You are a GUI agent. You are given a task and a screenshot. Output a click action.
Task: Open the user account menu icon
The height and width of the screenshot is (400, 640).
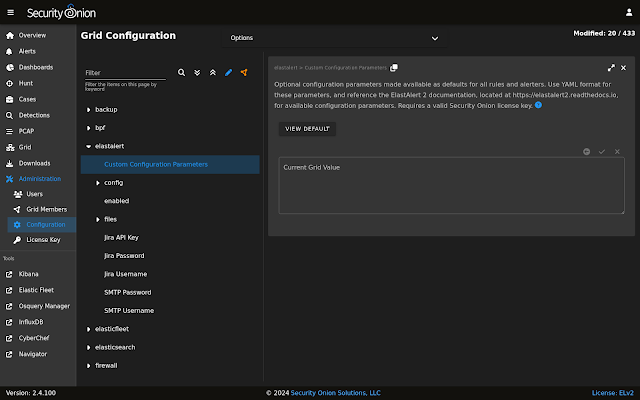coord(629,13)
